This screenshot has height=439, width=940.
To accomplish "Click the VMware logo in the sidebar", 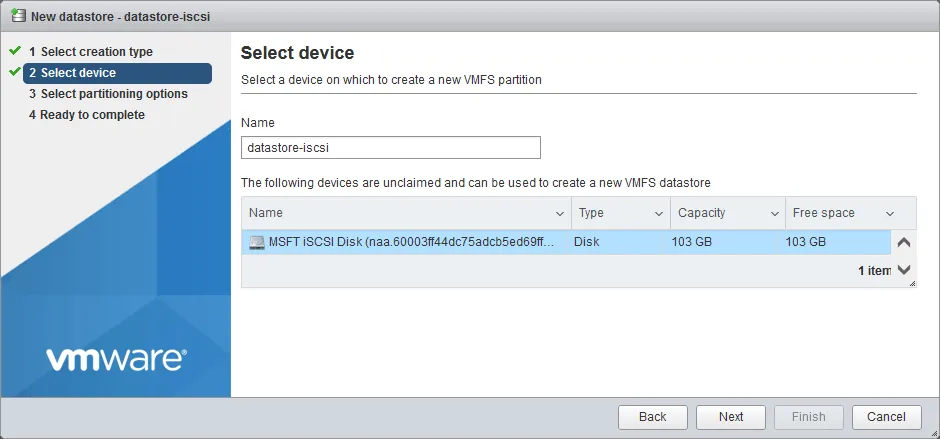I will [x=115, y=358].
